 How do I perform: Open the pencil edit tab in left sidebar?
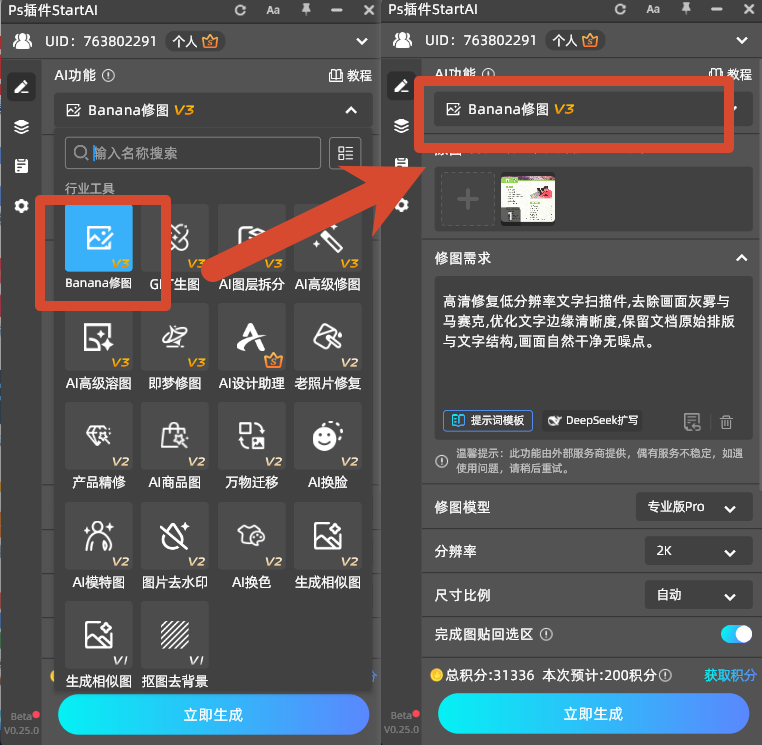tap(21, 87)
